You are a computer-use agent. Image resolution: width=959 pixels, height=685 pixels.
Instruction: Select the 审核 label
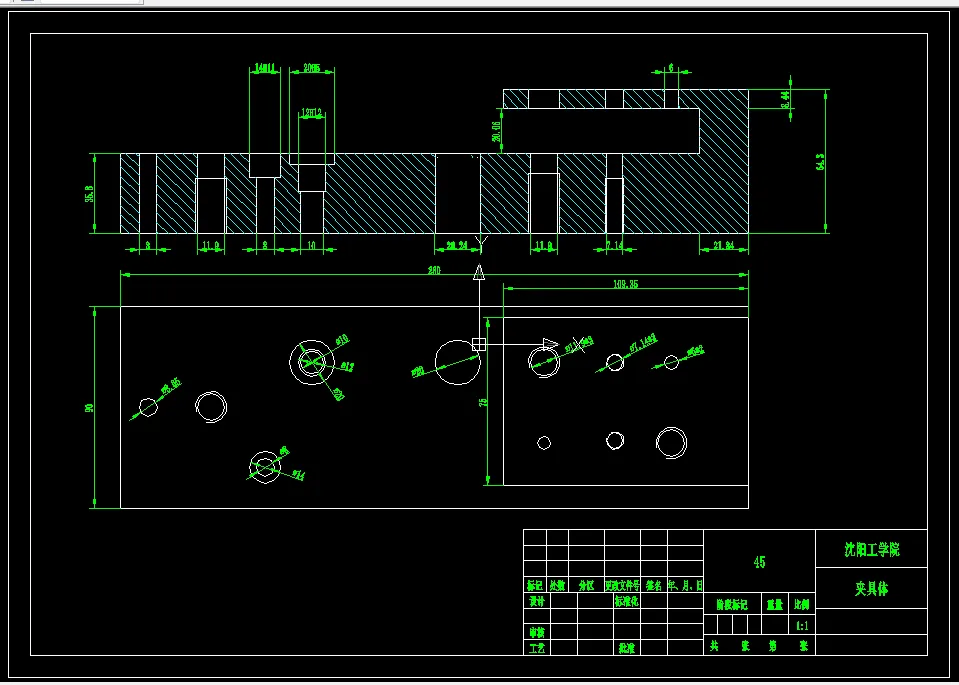pos(536,632)
